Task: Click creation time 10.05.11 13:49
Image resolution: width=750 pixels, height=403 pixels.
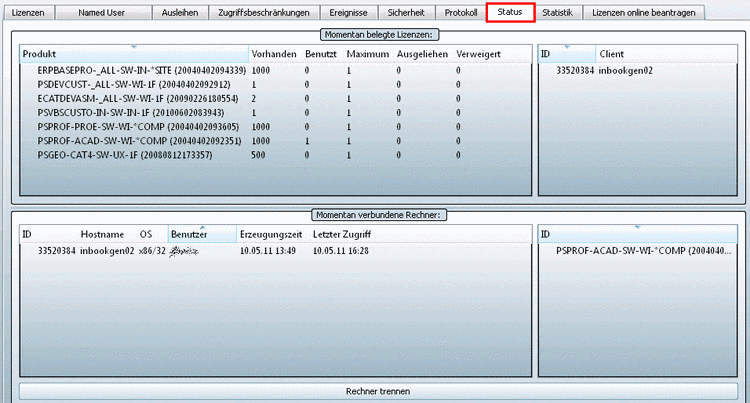Action: 268,251
